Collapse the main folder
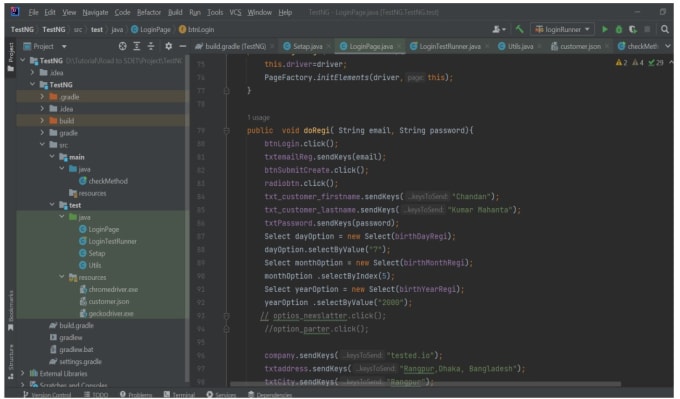The width and height of the screenshot is (680, 399). [x=52, y=156]
